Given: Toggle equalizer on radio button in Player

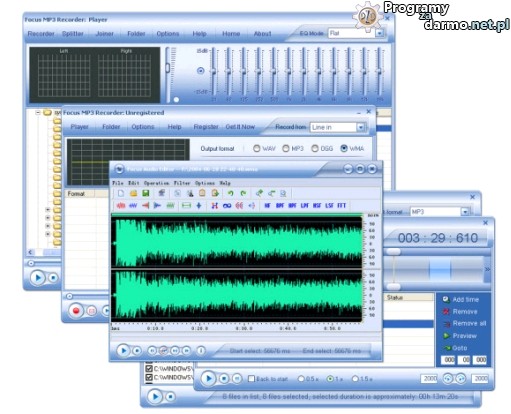Looking at the screenshot, I should 200,71.
